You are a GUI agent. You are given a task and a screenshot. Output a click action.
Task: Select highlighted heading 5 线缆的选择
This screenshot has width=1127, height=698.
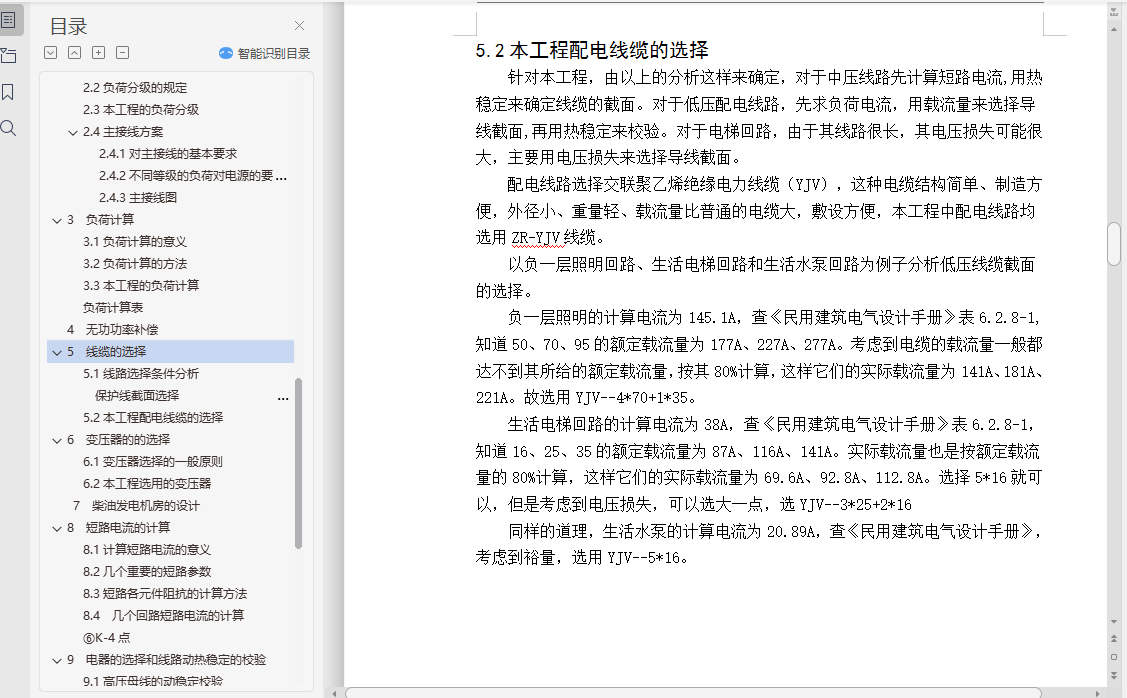[x=170, y=352]
